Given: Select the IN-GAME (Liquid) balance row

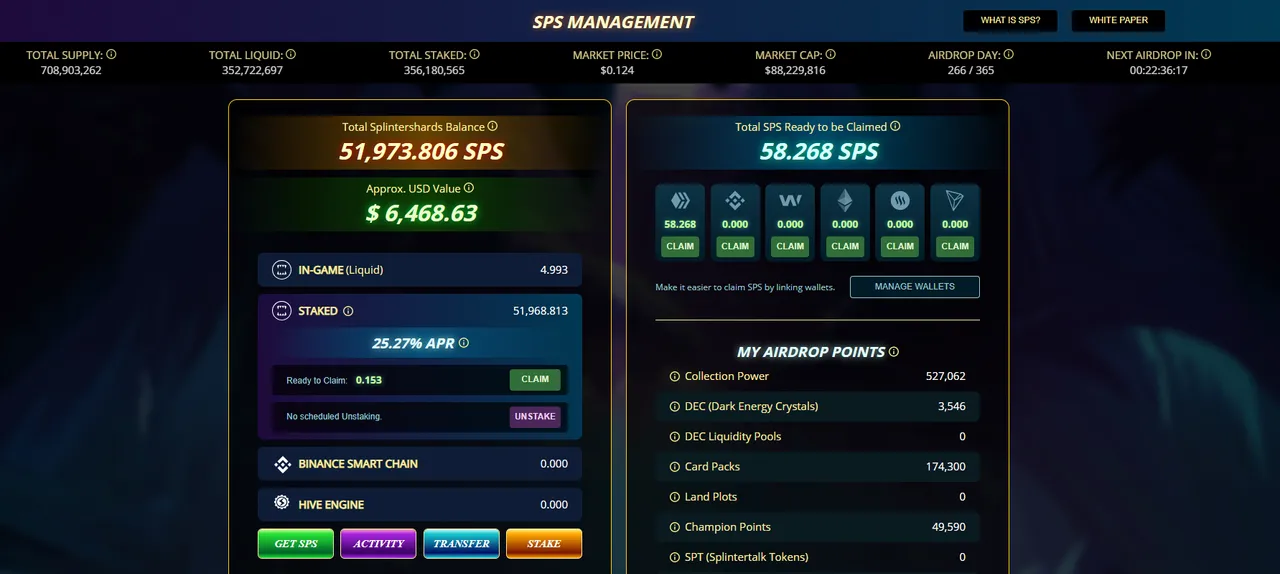Looking at the screenshot, I should click(420, 270).
